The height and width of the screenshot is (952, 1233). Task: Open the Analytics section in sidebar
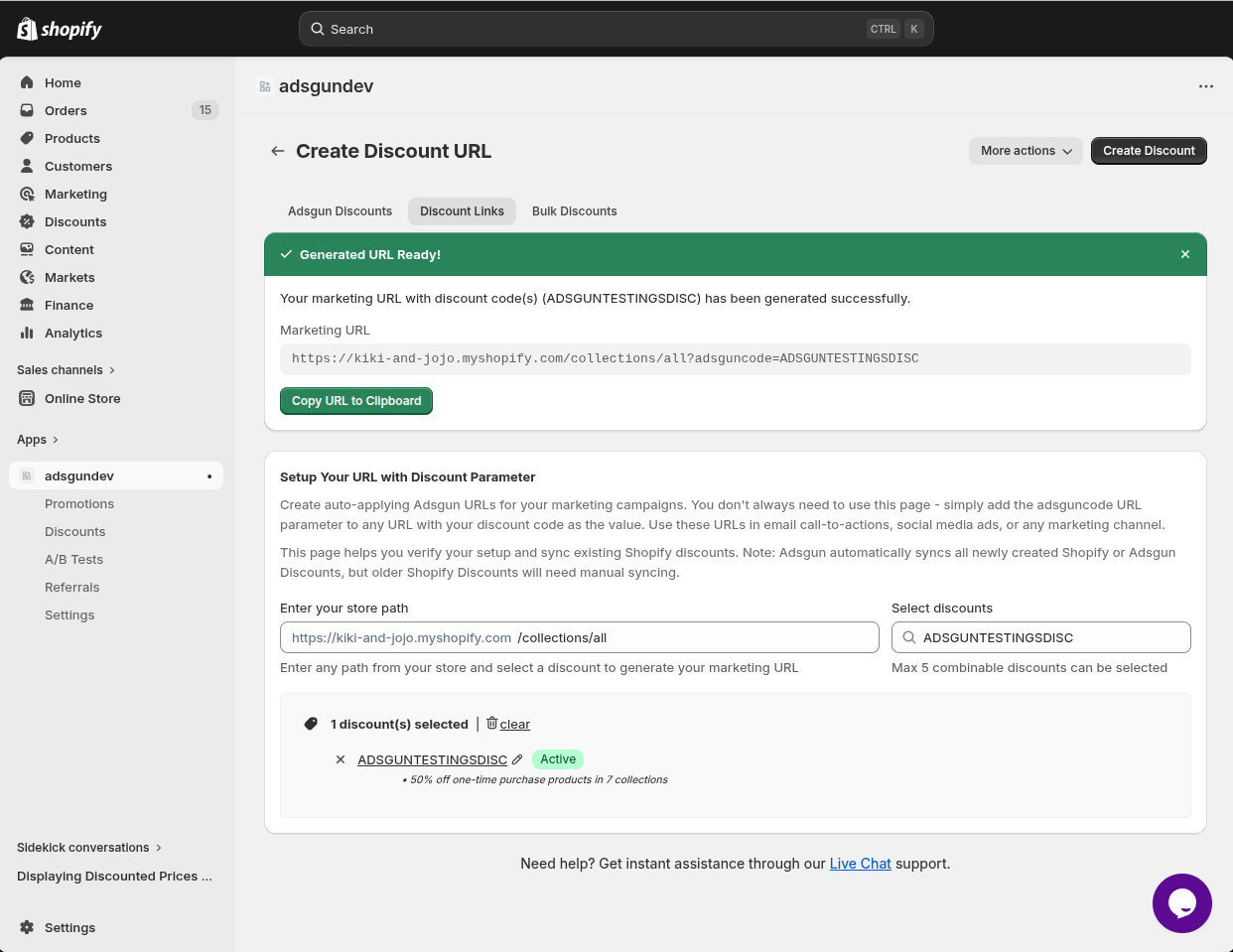point(73,334)
